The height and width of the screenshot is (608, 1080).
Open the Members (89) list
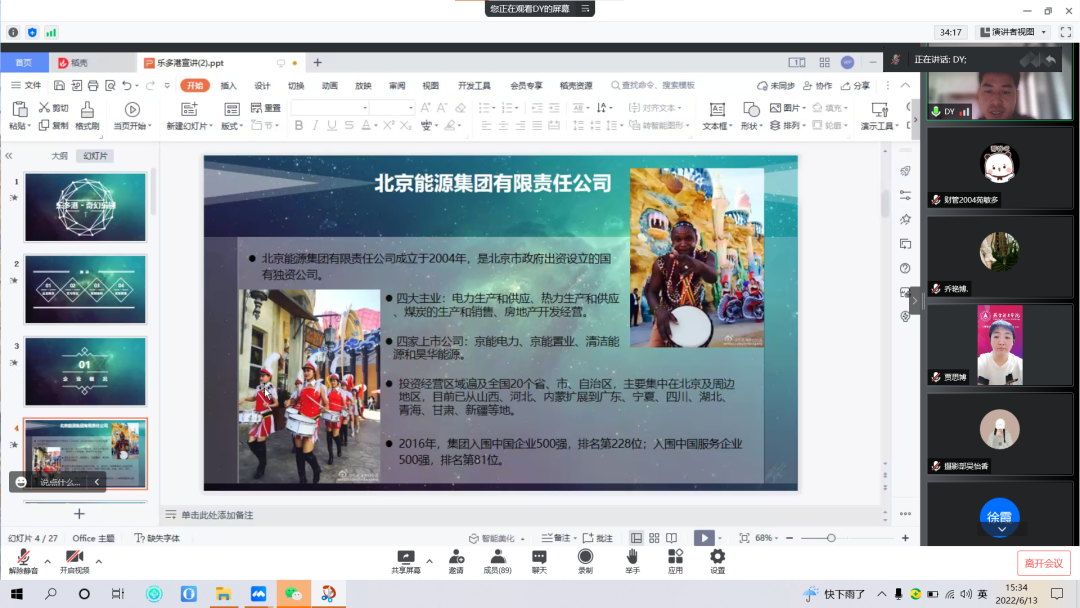point(497,559)
